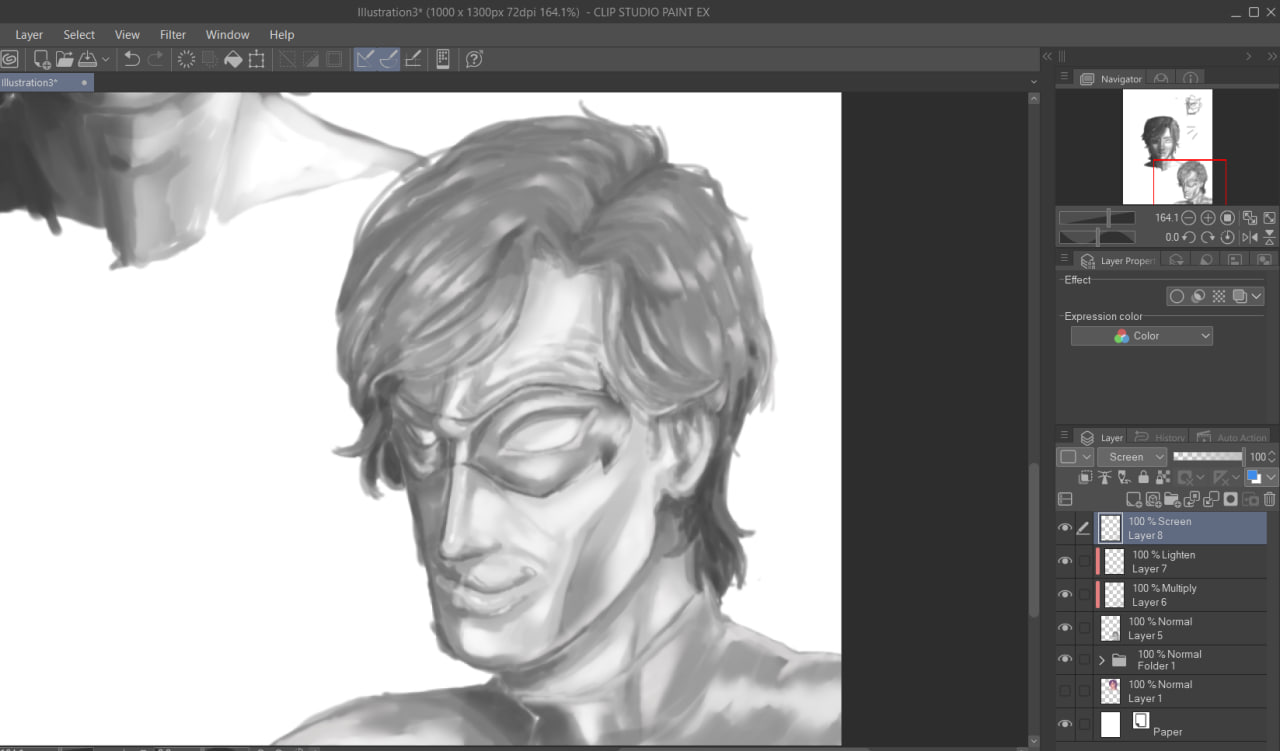Image resolution: width=1280 pixels, height=751 pixels.
Task: Flip the canvas horizontally in Navigator
Action: tap(1249, 238)
